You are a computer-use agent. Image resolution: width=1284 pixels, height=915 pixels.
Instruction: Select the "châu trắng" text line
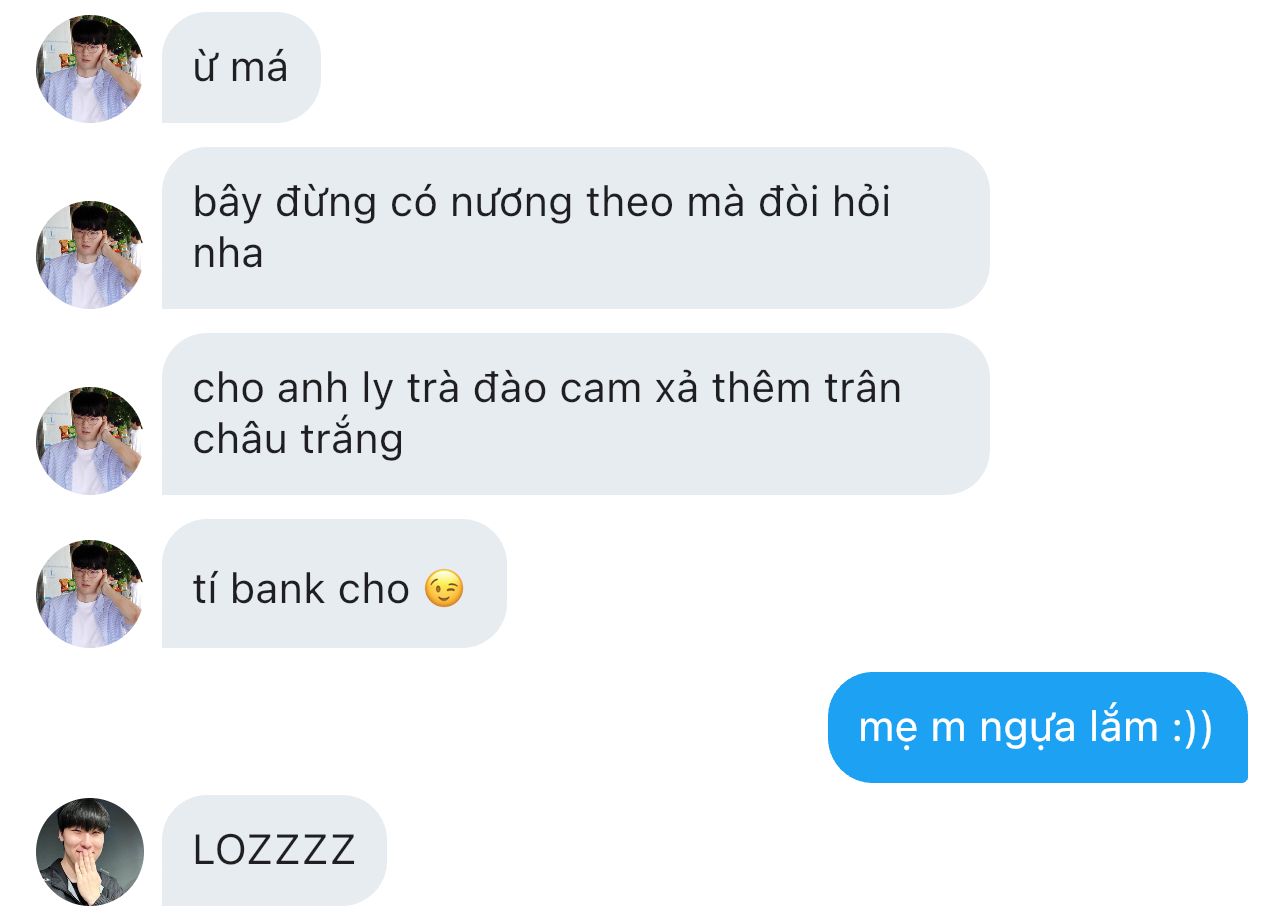click(x=298, y=440)
